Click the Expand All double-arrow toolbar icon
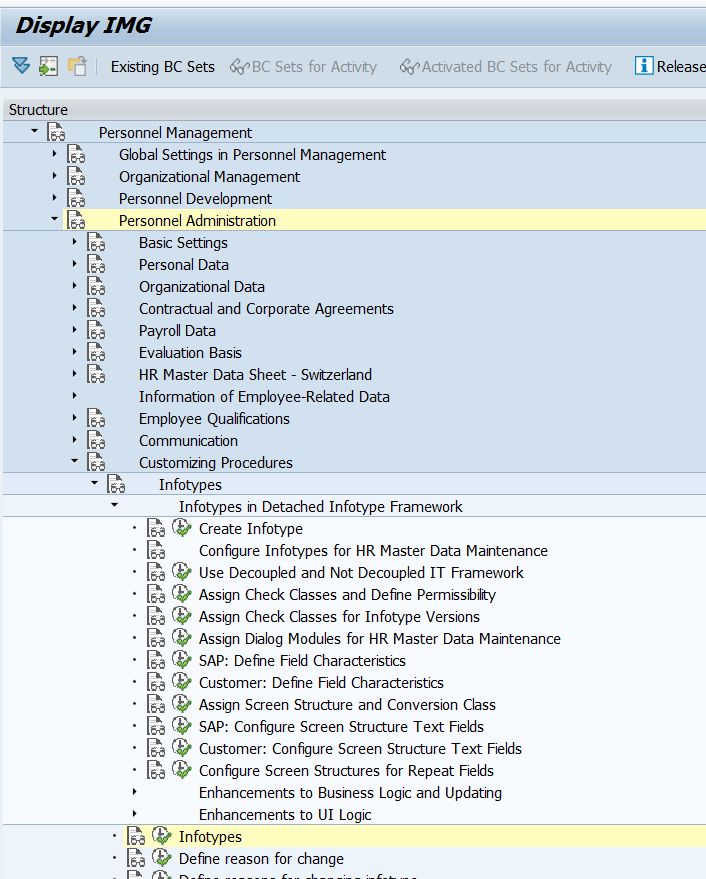 (21, 66)
